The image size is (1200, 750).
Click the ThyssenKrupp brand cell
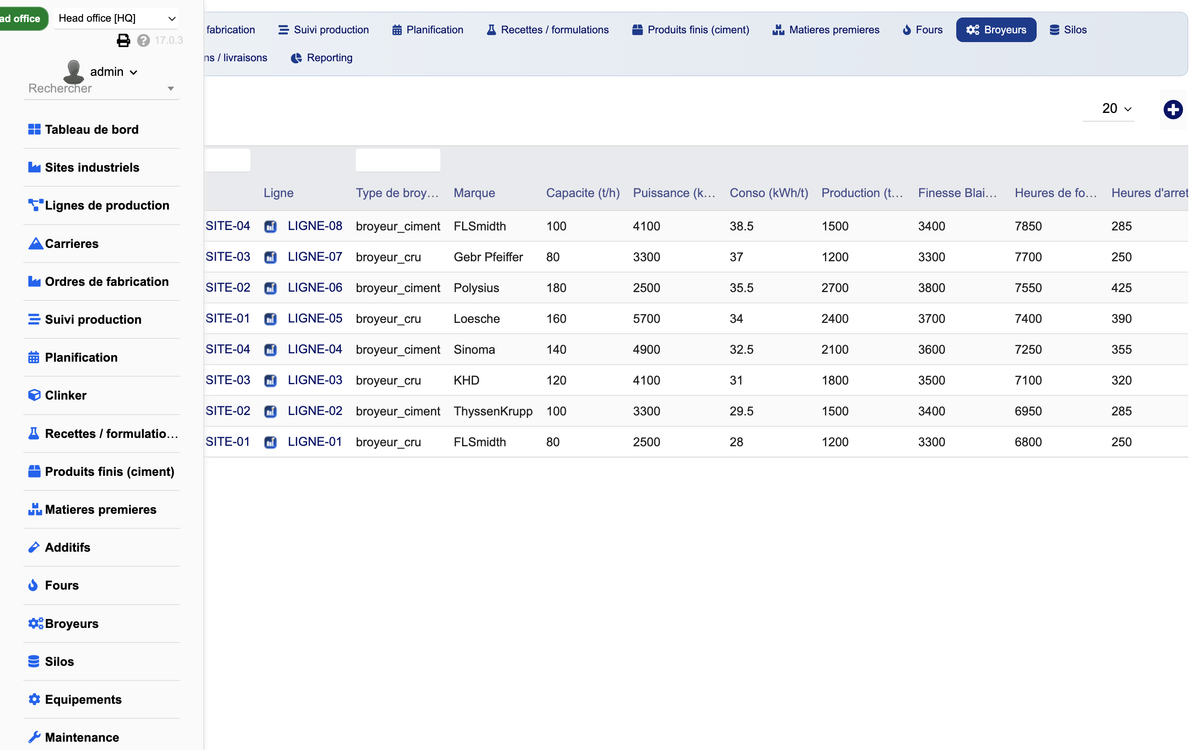click(493, 411)
